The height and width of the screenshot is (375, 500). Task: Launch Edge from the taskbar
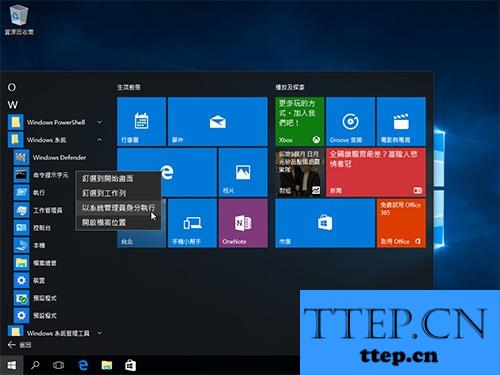click(x=83, y=366)
